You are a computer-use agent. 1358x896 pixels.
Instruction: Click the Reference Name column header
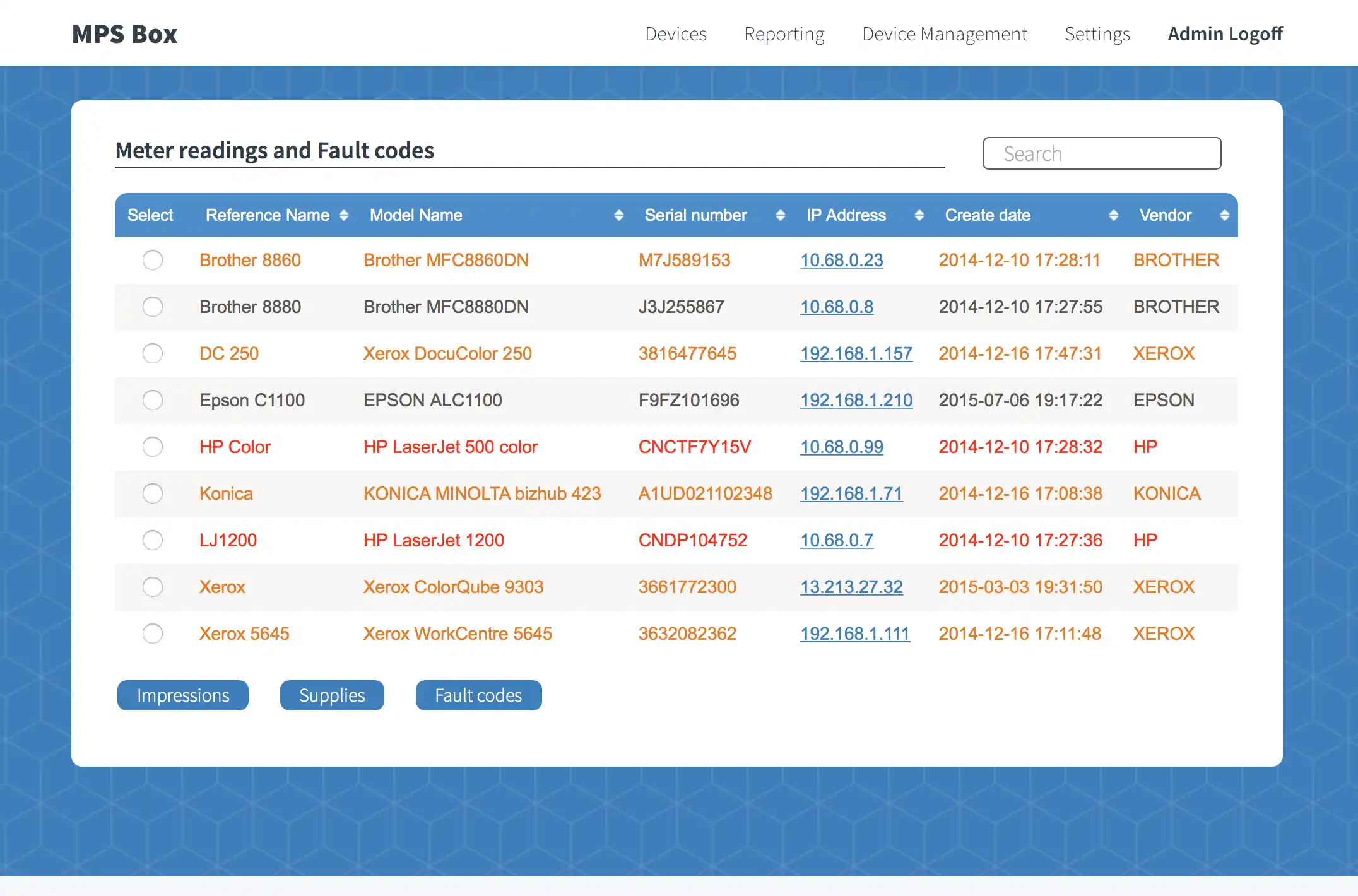click(268, 216)
